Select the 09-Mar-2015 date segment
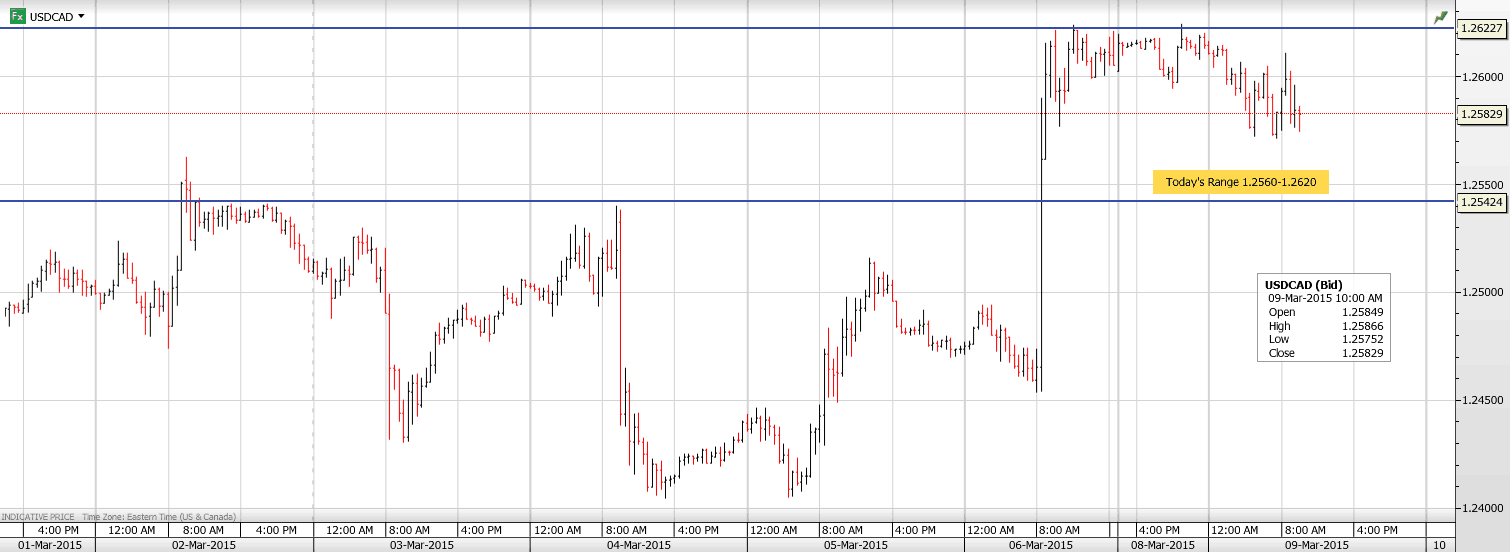Viewport: 1510px width, 552px height. [1316, 545]
